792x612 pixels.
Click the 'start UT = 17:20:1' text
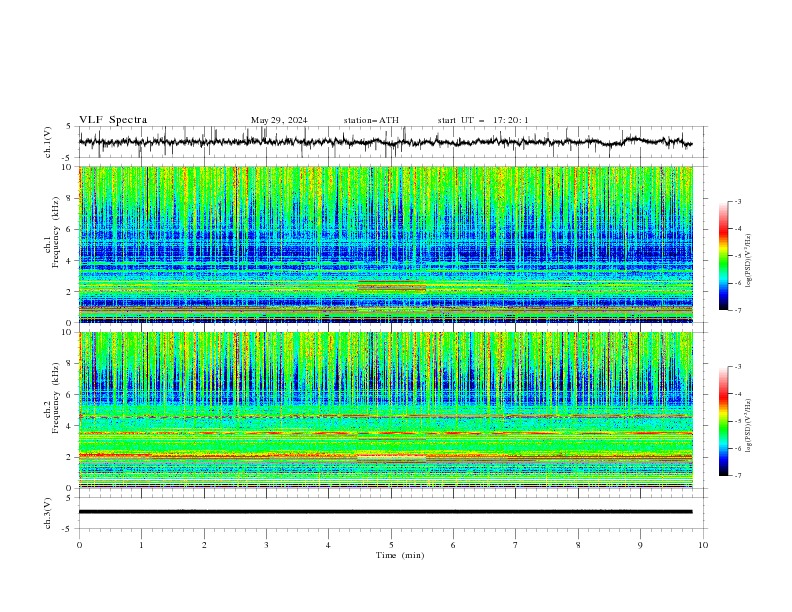[x=483, y=120]
